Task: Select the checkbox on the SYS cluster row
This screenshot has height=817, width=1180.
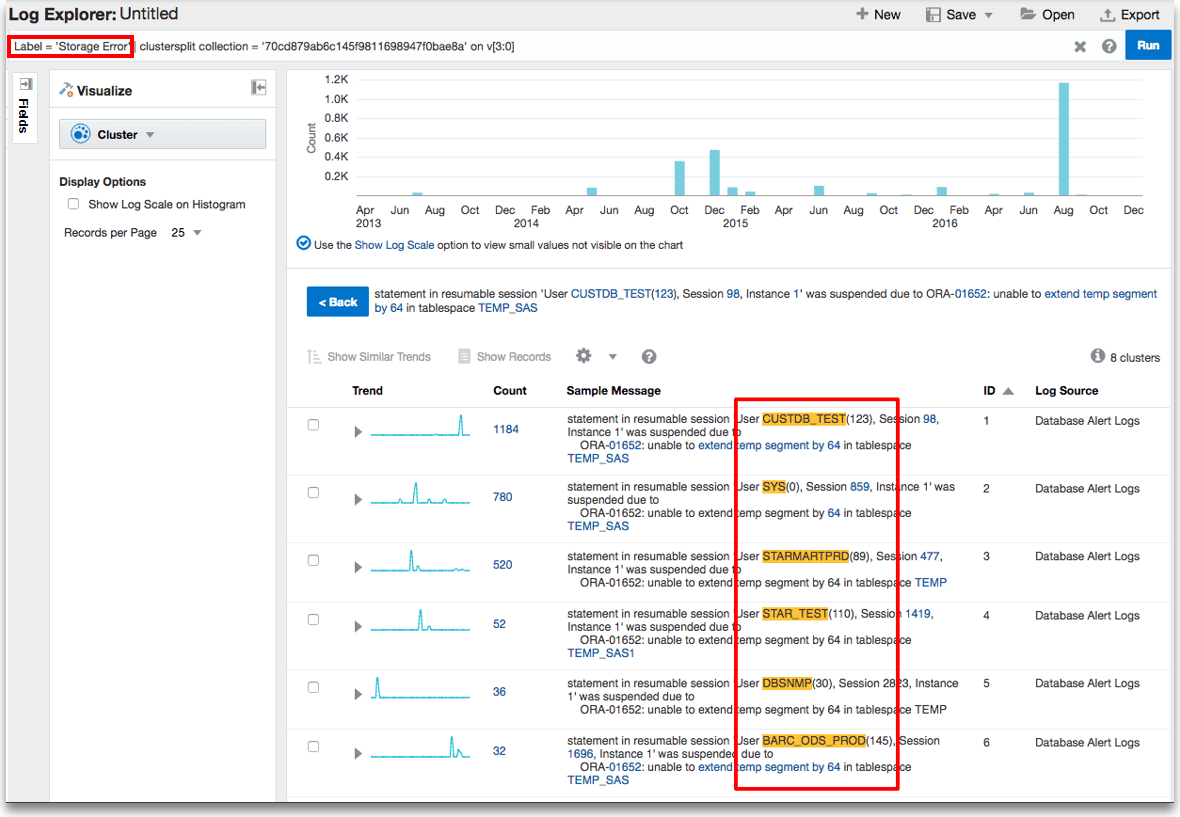Action: (313, 491)
